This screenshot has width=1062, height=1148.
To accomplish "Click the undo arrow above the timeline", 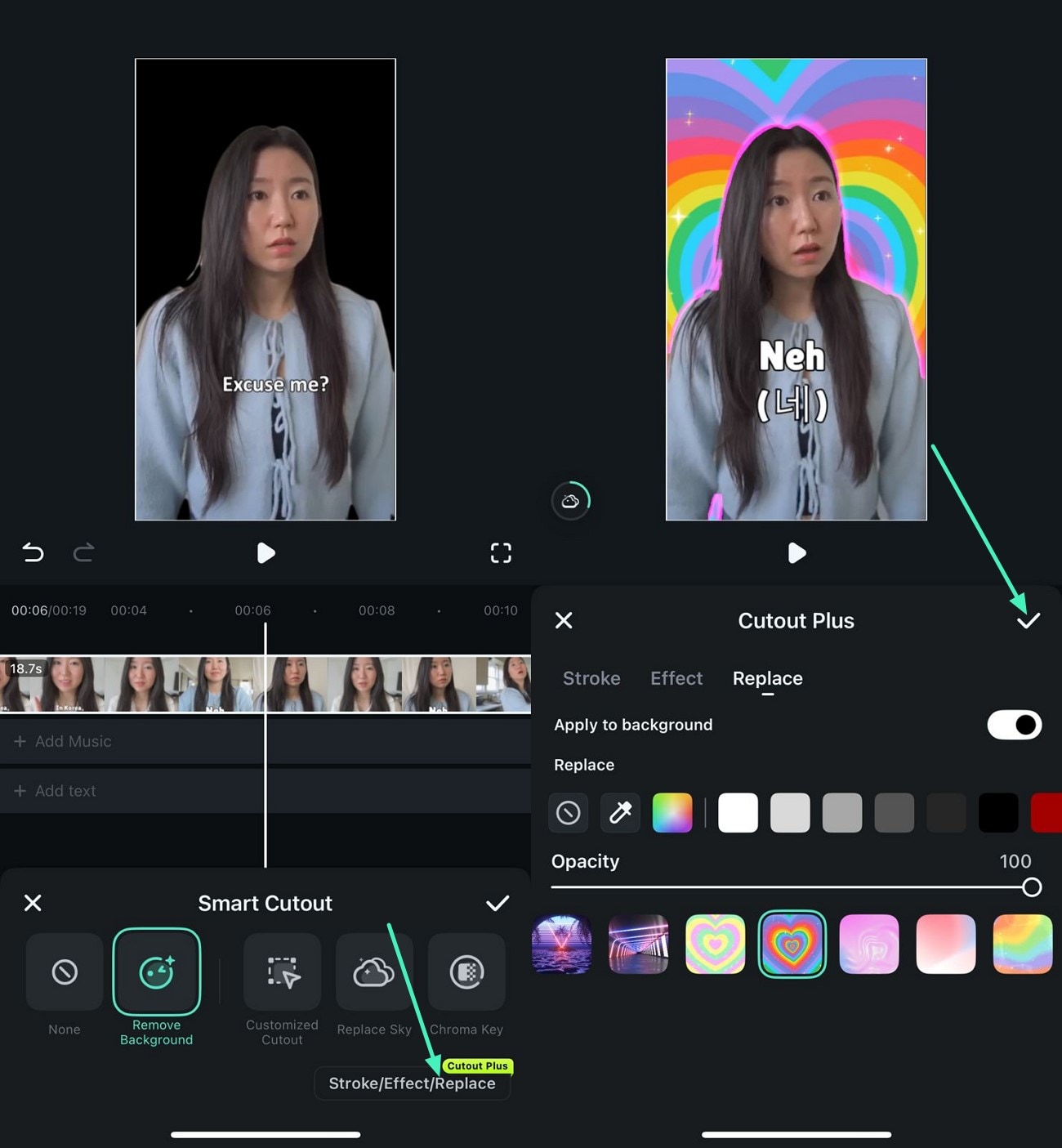I will point(32,553).
